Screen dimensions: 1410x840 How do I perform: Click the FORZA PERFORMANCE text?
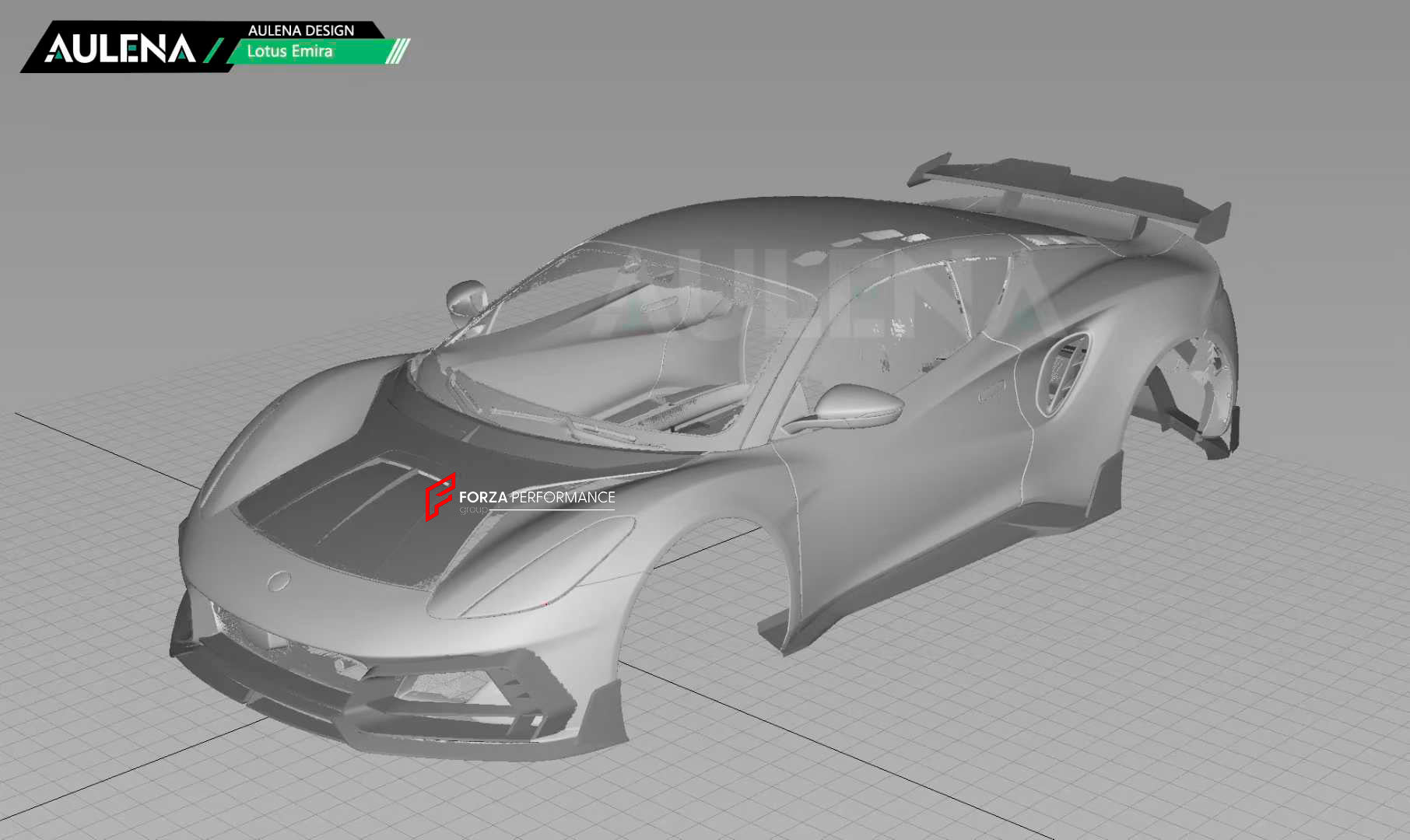pyautogui.click(x=536, y=498)
